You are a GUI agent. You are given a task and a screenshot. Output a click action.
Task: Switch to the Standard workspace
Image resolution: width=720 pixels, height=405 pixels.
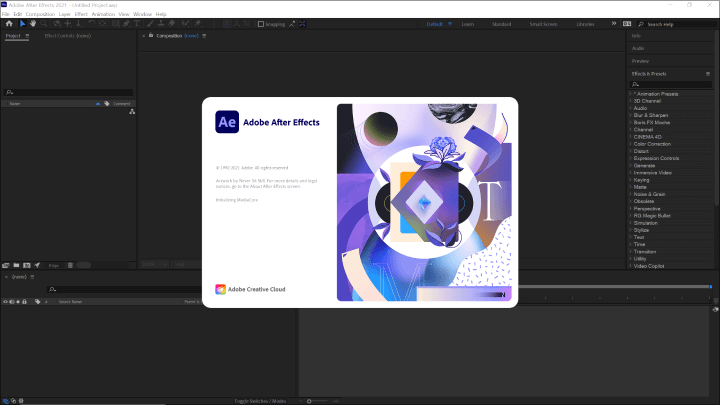(x=501, y=24)
